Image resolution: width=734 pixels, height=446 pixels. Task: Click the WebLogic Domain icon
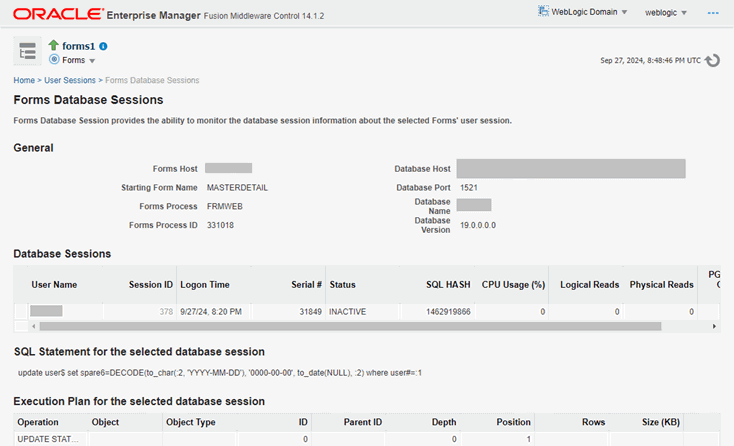click(543, 11)
